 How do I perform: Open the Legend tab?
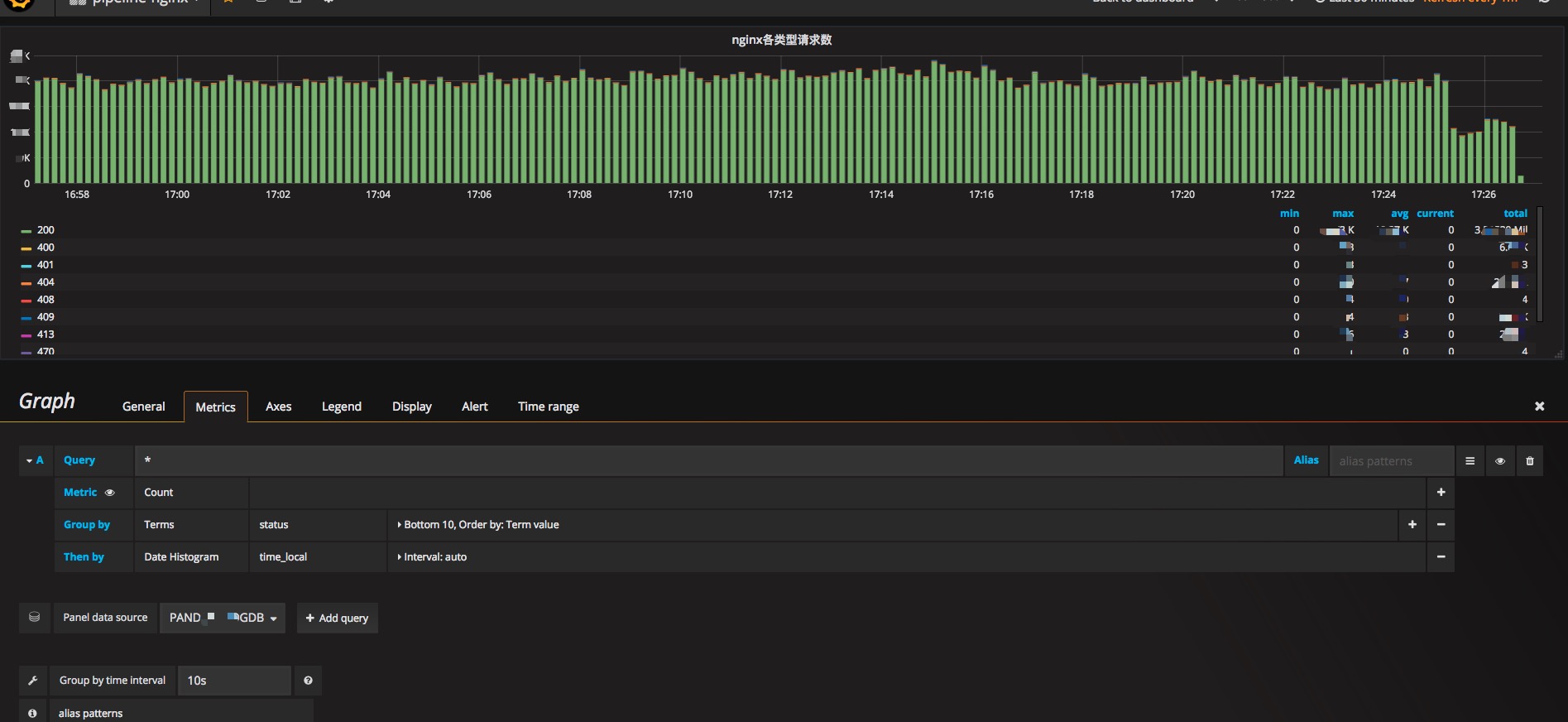[x=341, y=407]
